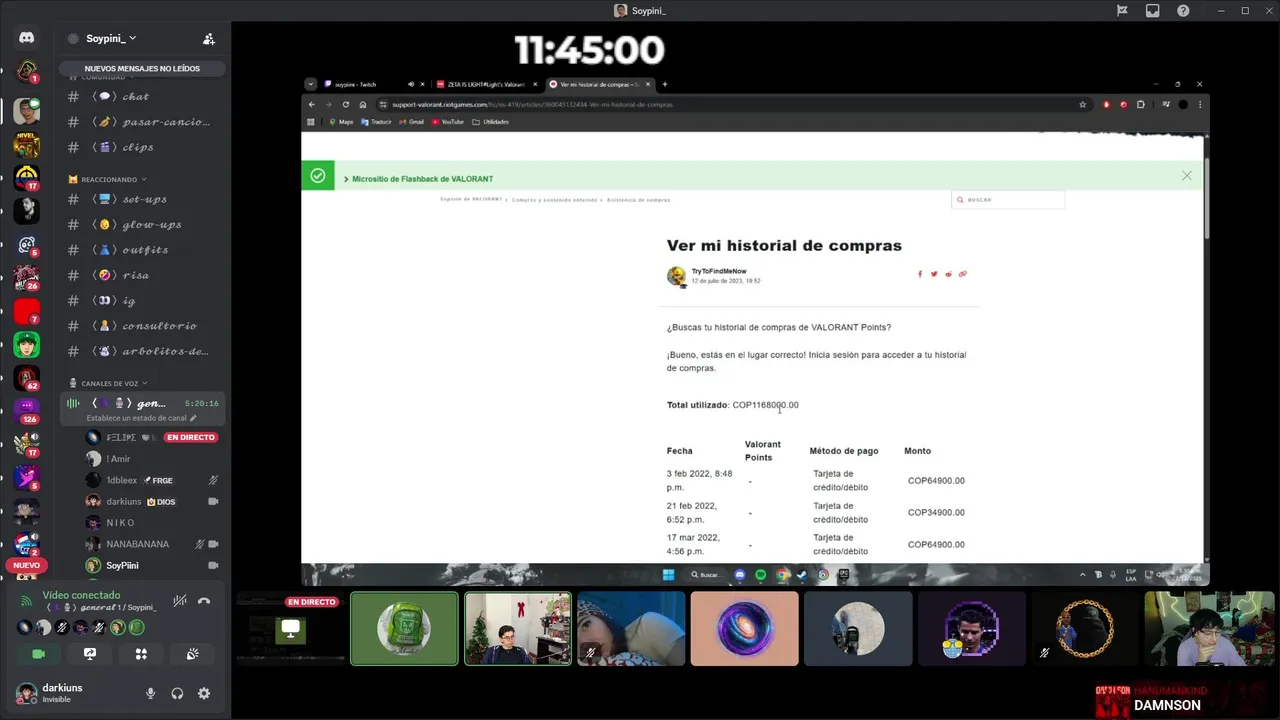The image size is (1280, 720).
Task: Expand 'Micrositio de Flashback de VALORANT' banner
Action: (418, 179)
